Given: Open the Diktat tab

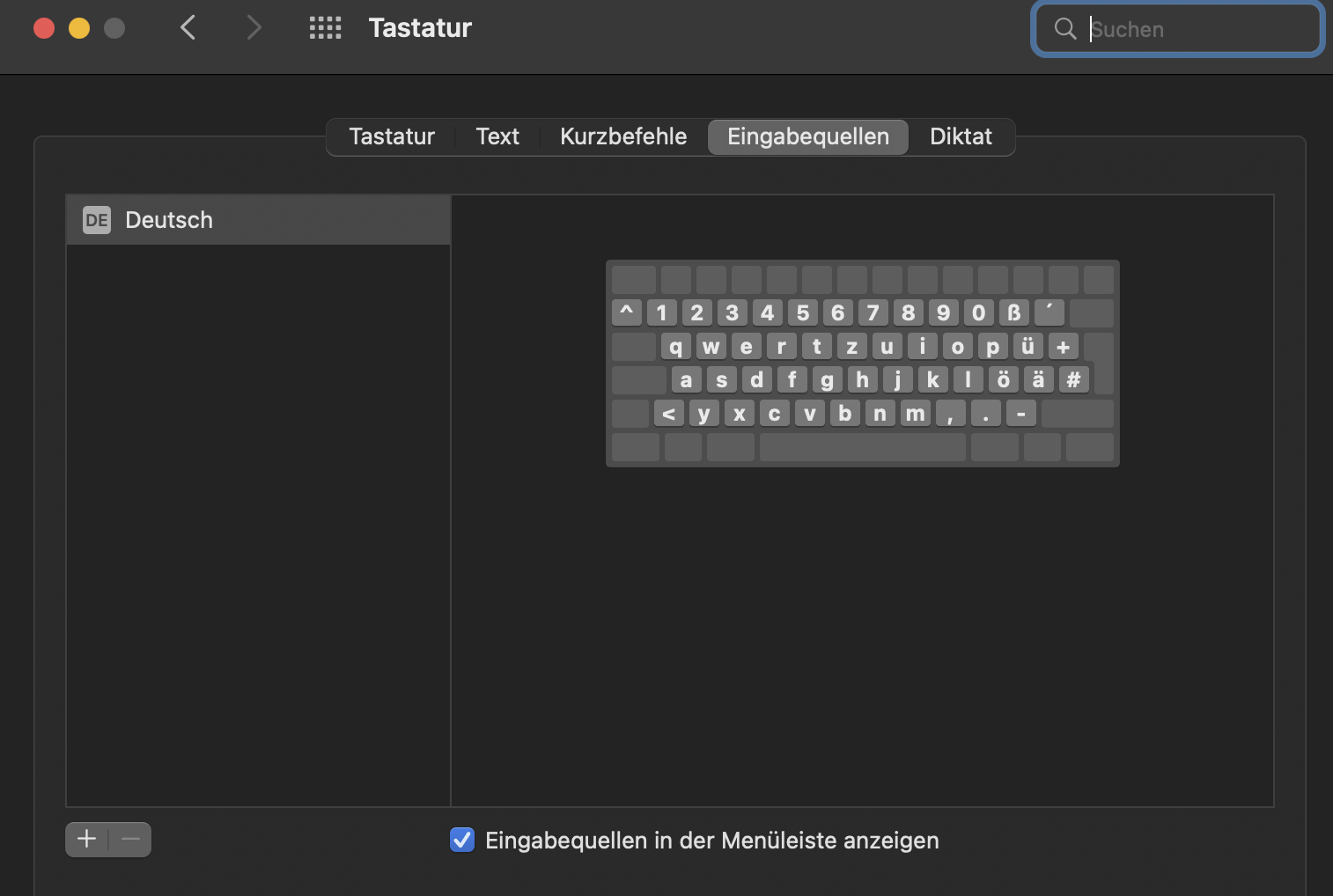Looking at the screenshot, I should [961, 136].
